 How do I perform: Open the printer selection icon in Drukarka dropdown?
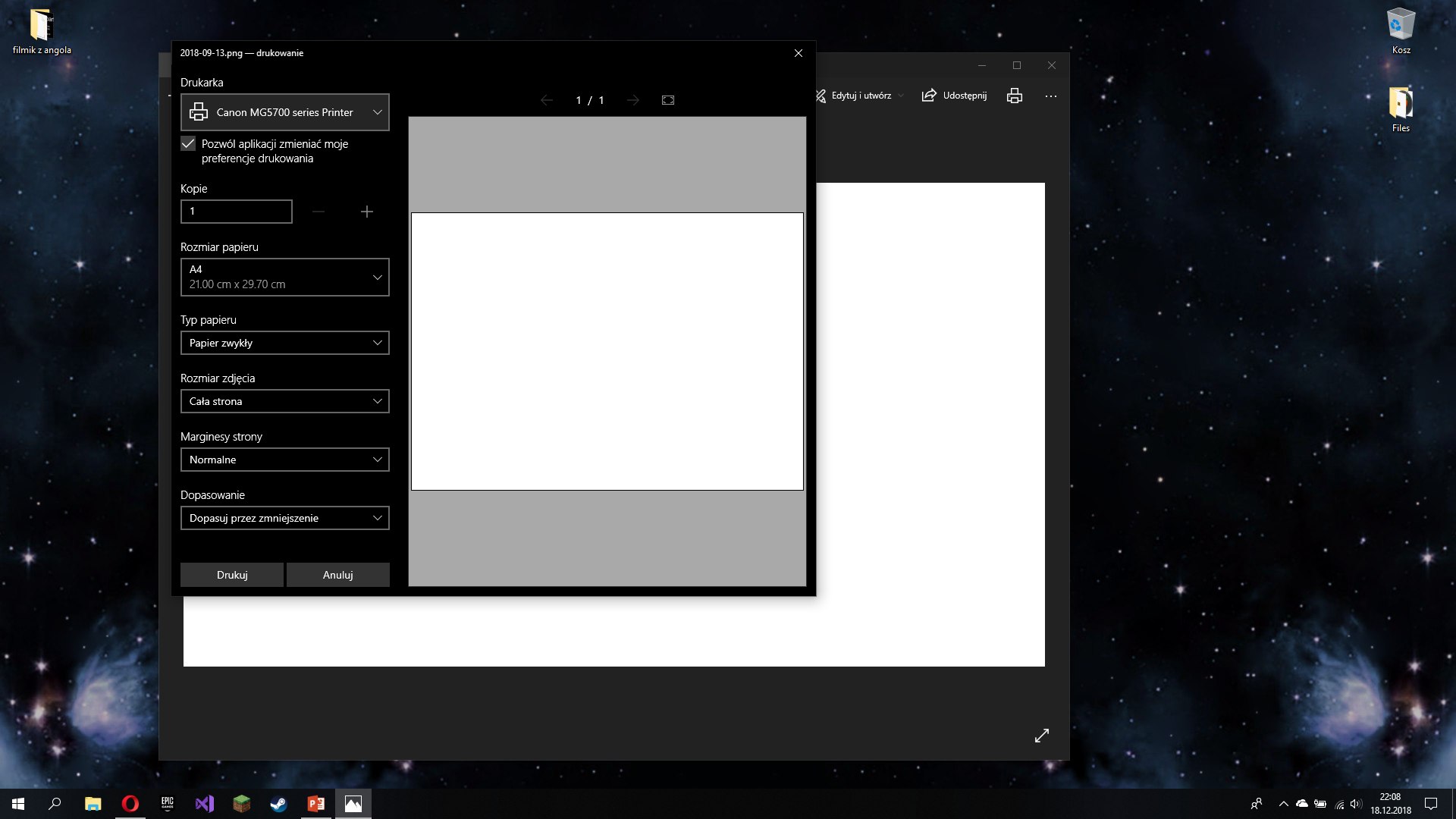199,111
